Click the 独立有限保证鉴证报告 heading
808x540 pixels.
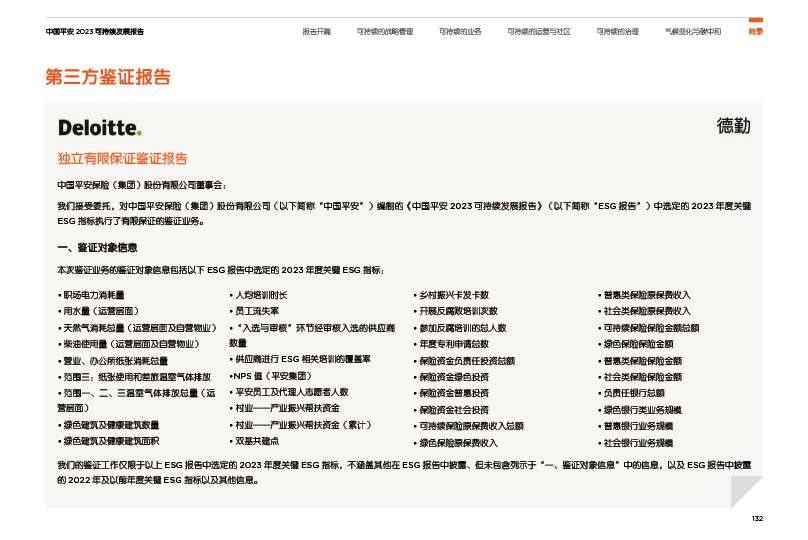coord(122,159)
